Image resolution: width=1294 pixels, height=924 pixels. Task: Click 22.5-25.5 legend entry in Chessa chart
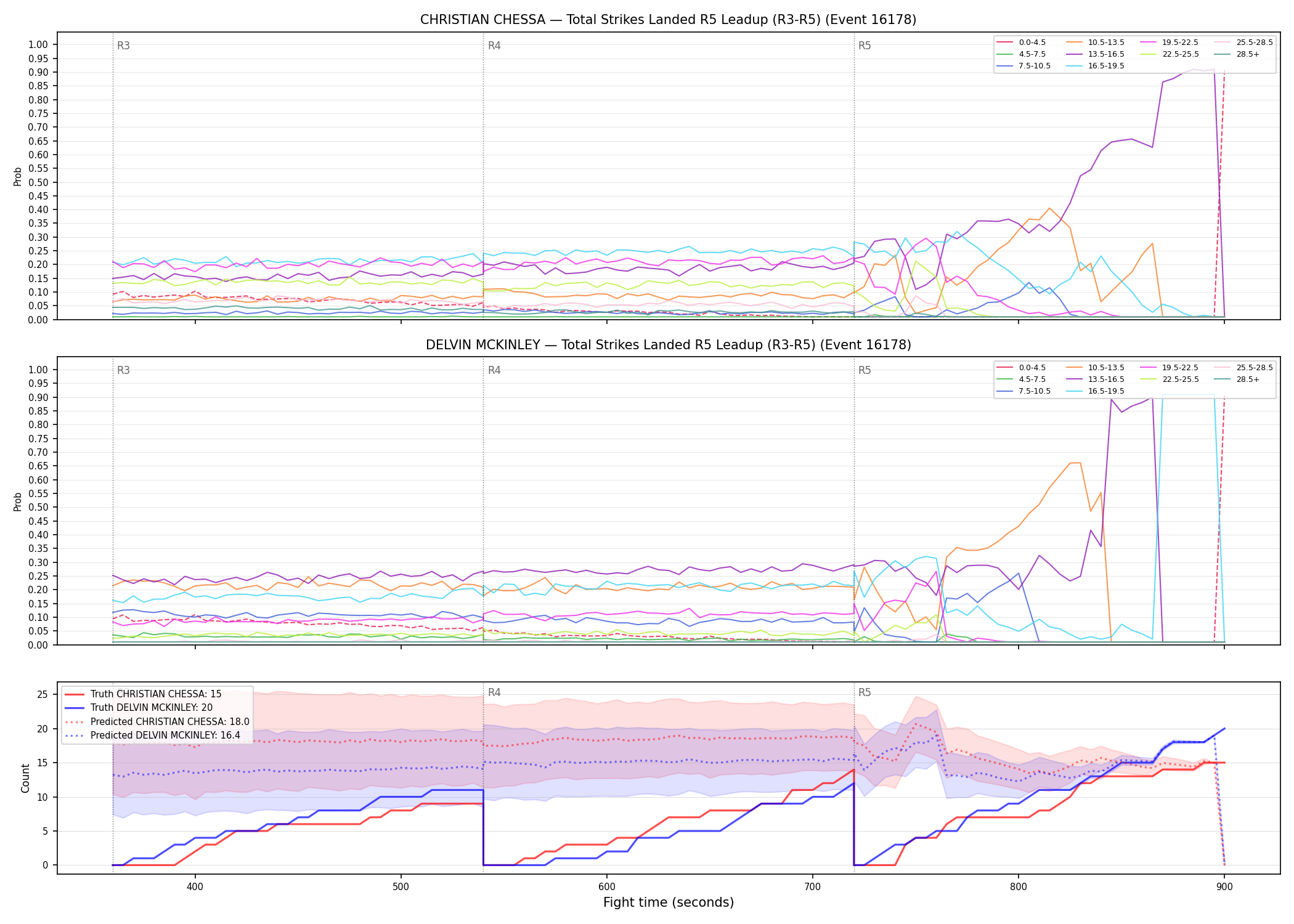click(x=1170, y=54)
